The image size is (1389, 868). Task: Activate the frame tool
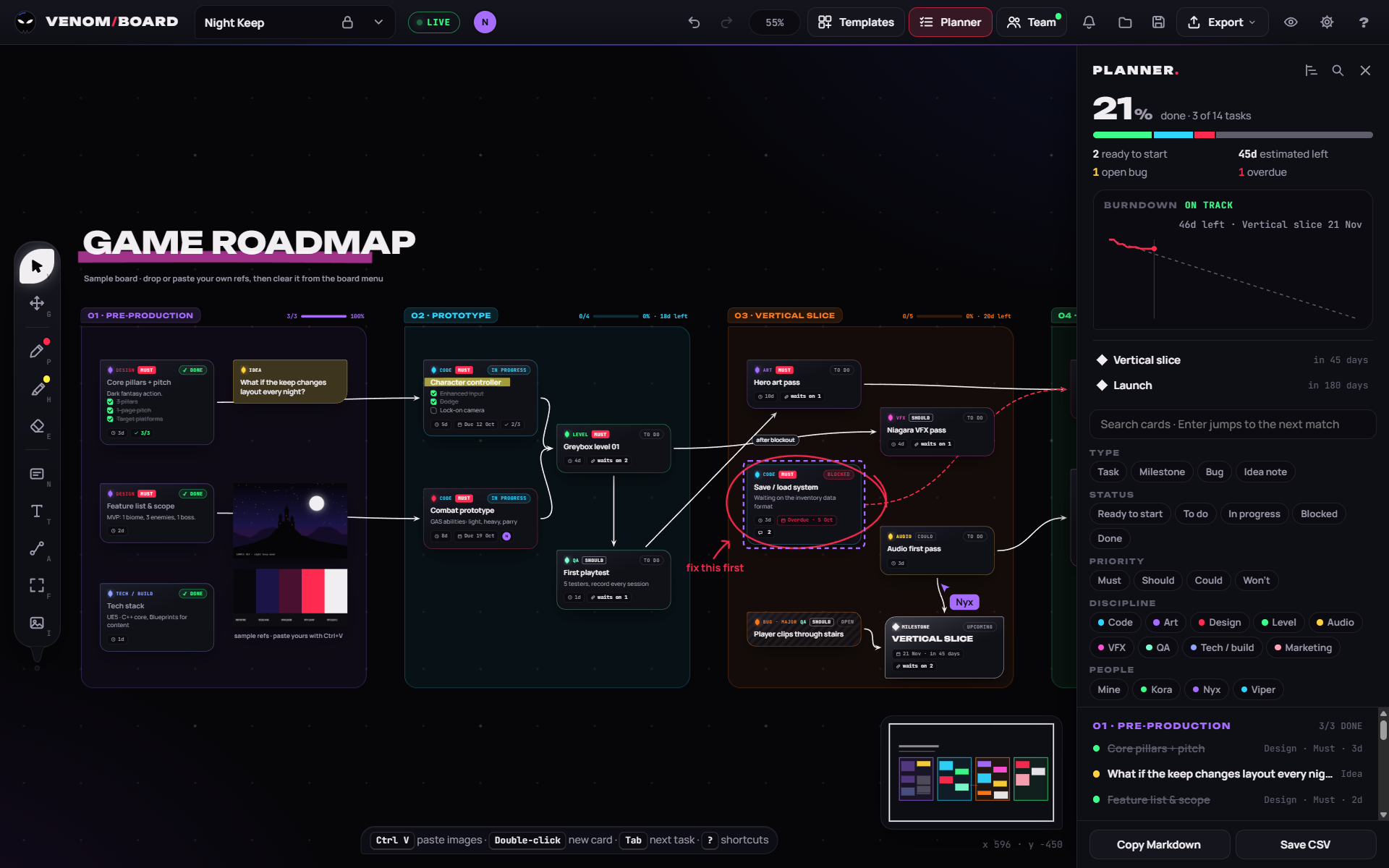pyautogui.click(x=37, y=585)
